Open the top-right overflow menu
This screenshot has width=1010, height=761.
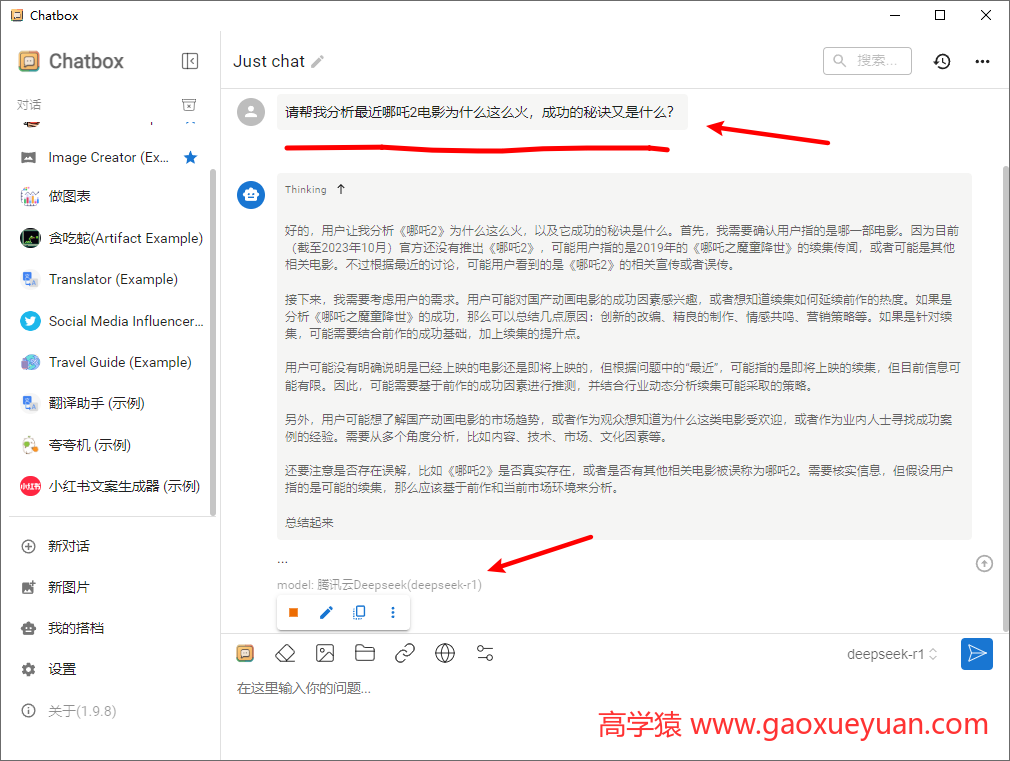click(x=982, y=61)
